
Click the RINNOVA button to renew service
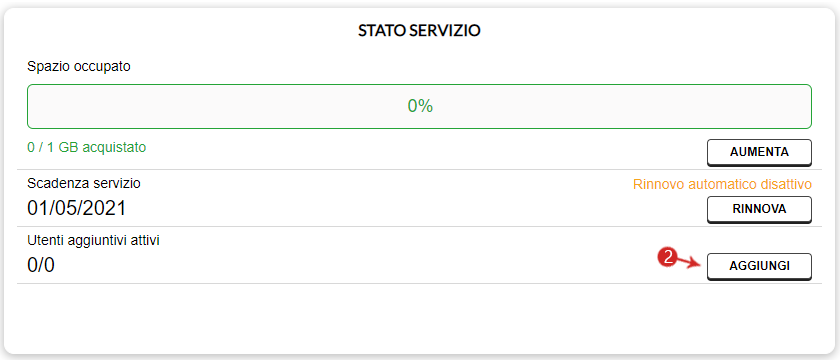[x=759, y=209]
